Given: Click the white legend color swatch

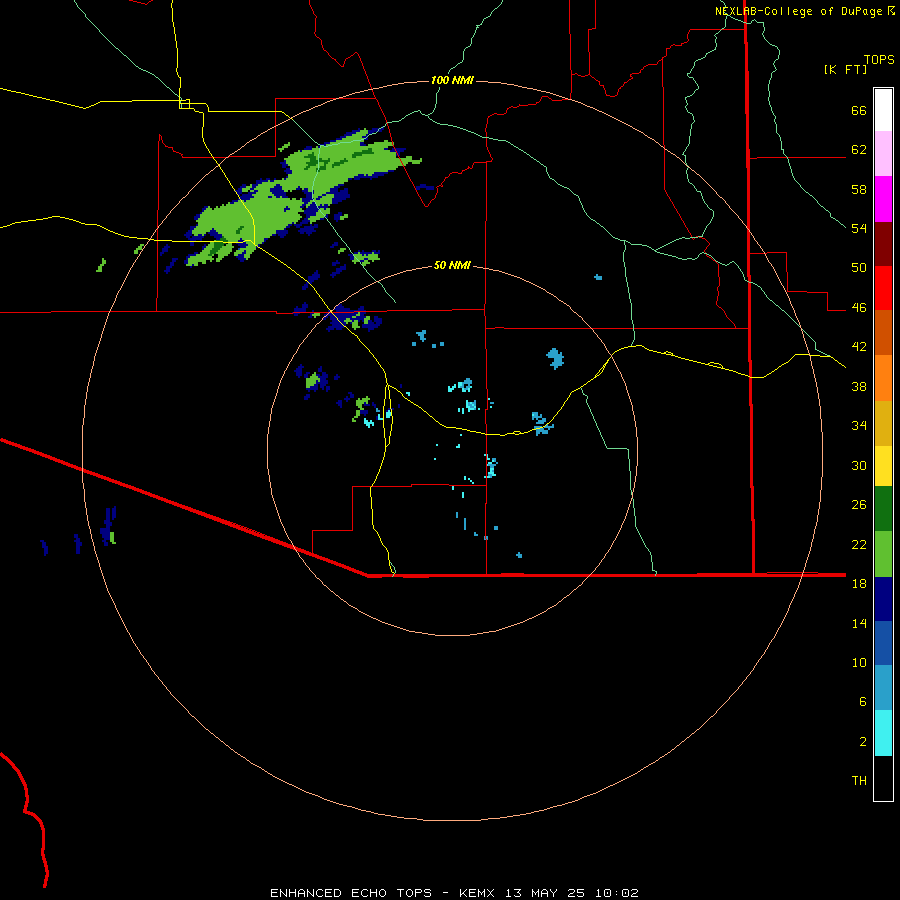Looking at the screenshot, I should [883, 110].
